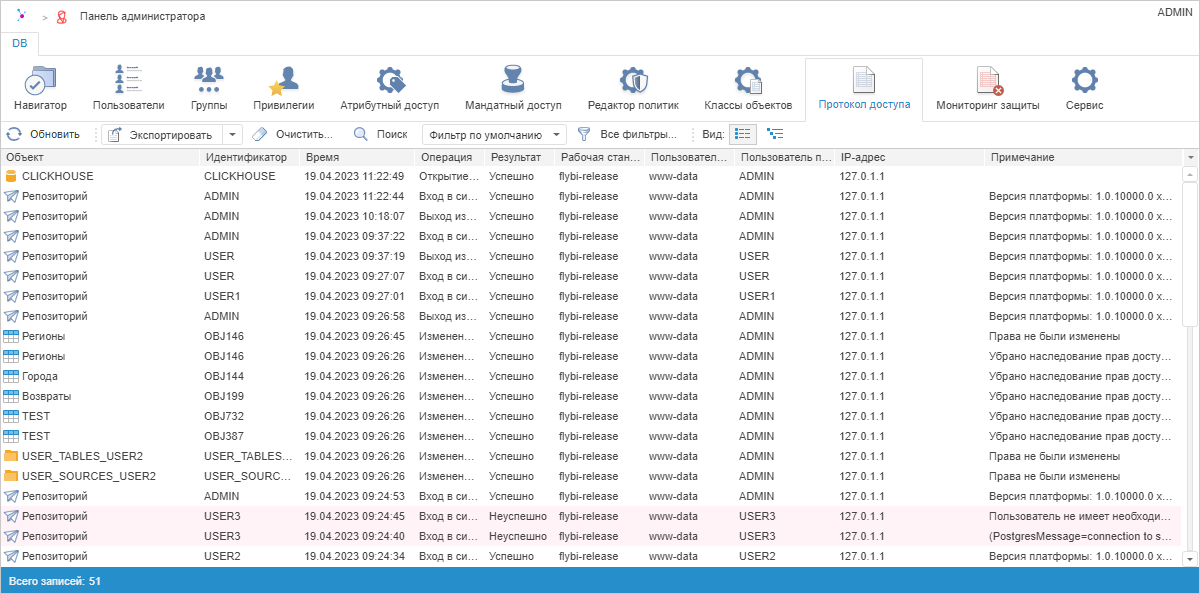Screen dimensions: 1200x594
Task: Select the DB tab
Action: pyautogui.click(x=20, y=44)
